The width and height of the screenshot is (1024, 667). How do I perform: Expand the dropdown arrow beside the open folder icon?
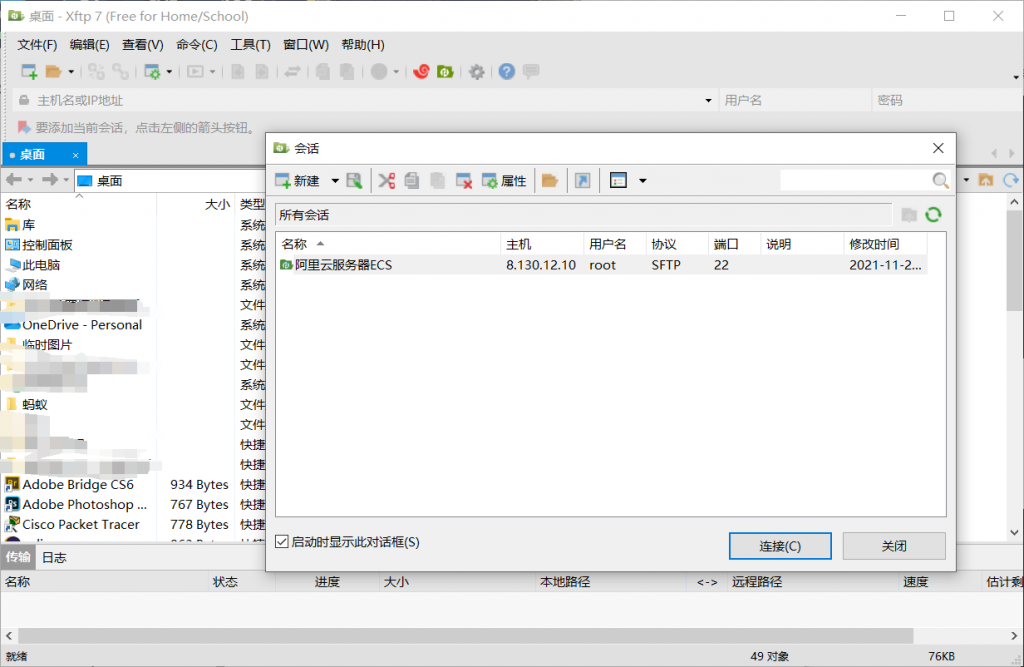(x=71, y=72)
